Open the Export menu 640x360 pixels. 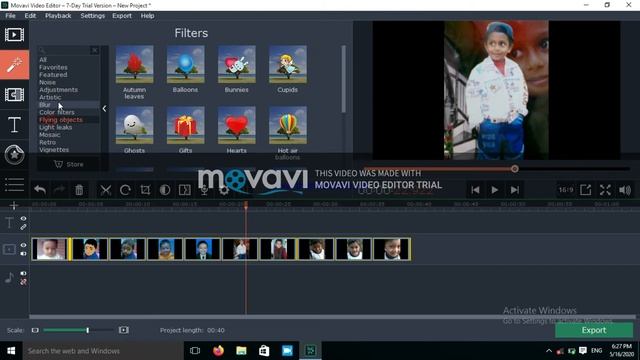click(122, 16)
